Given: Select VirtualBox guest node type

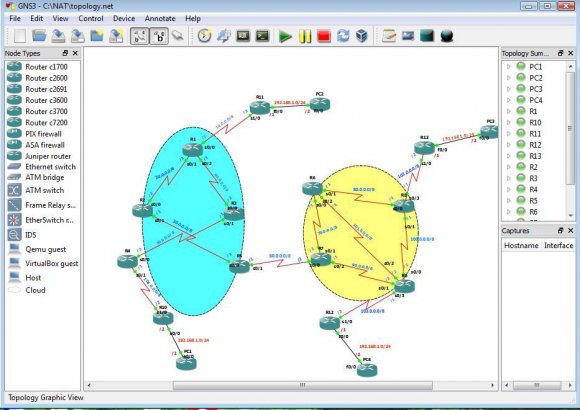Looking at the screenshot, I should [x=43, y=263].
